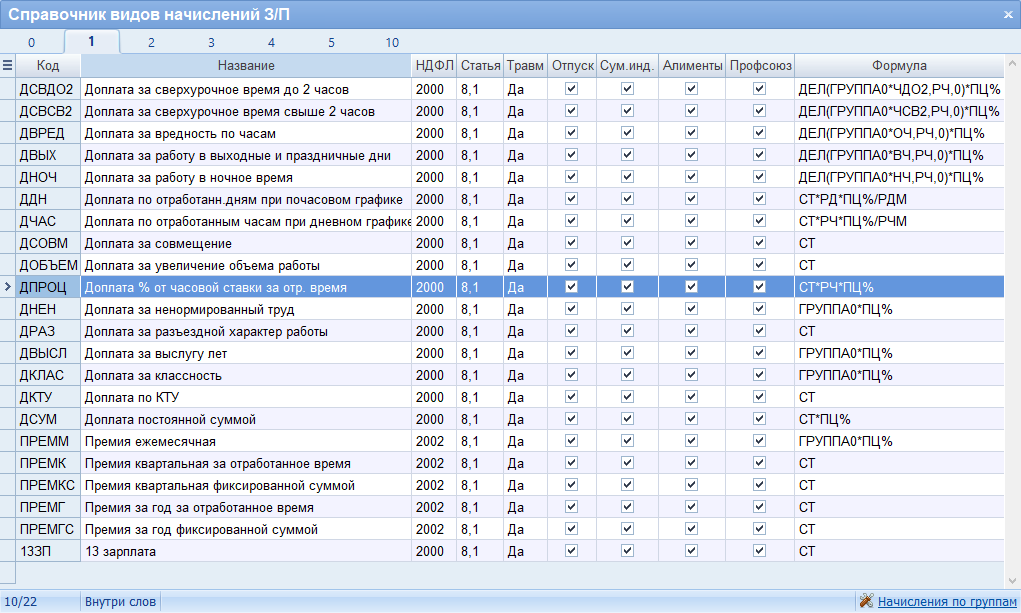The width and height of the screenshot is (1021, 613).
Task: Uncheck Алименты for the ПРЕММ row
Action: [691, 441]
